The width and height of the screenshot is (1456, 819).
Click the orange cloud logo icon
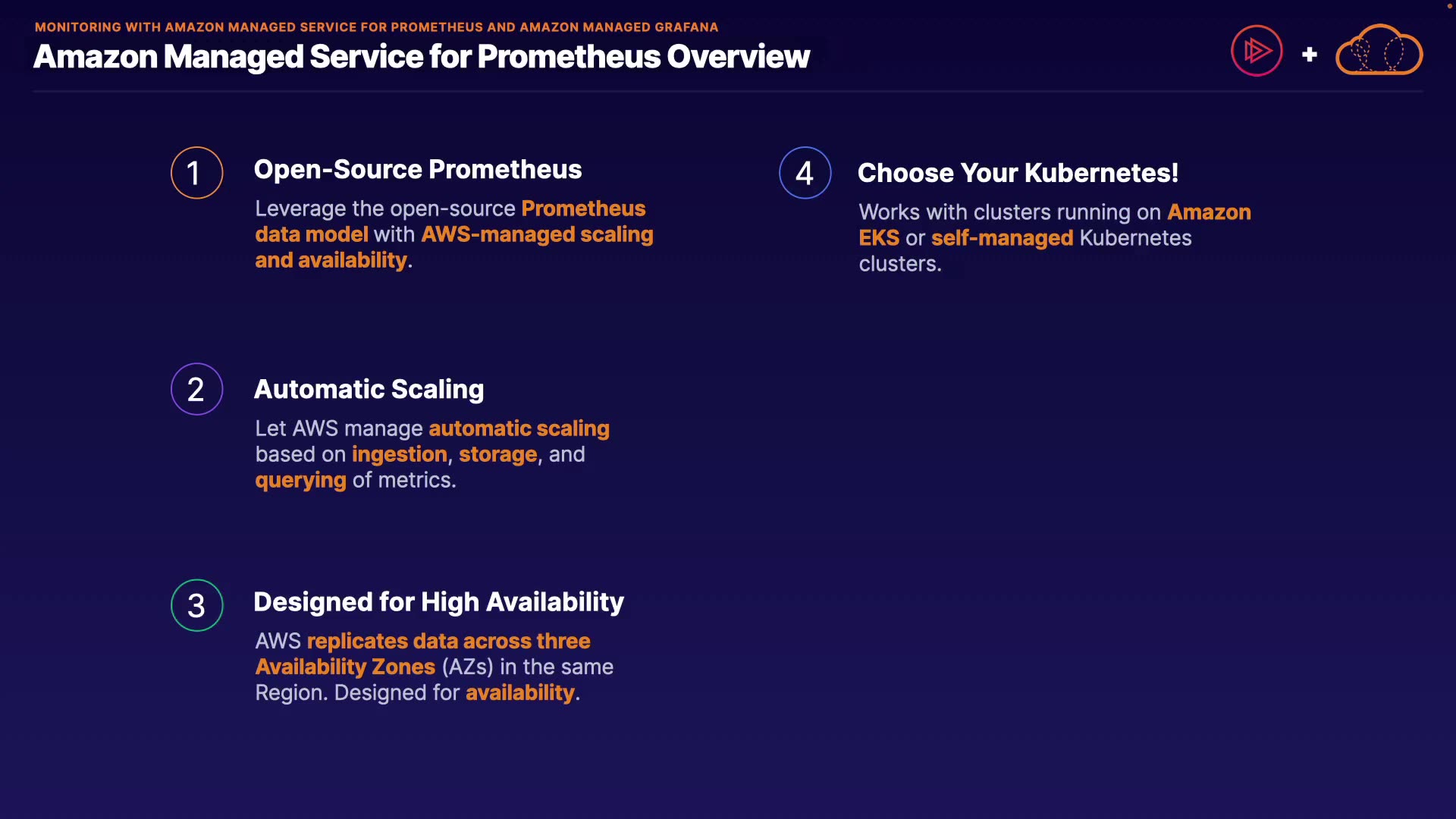[x=1379, y=51]
